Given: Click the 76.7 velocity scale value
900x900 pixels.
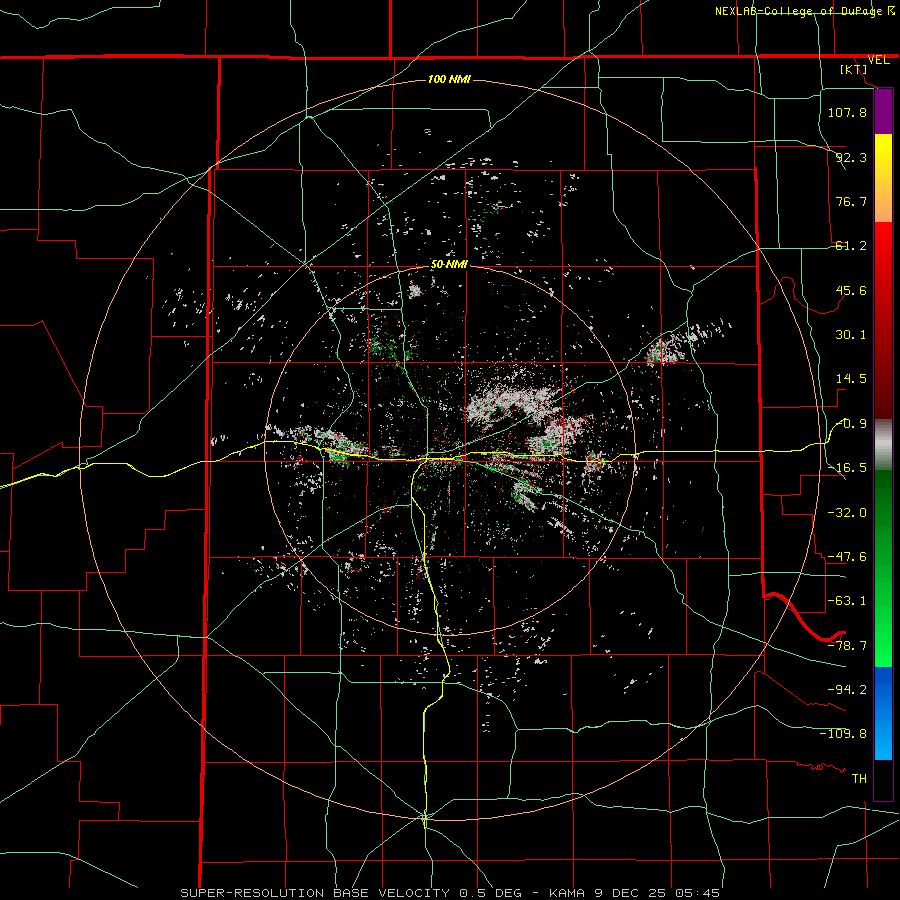Looking at the screenshot, I should tap(851, 201).
